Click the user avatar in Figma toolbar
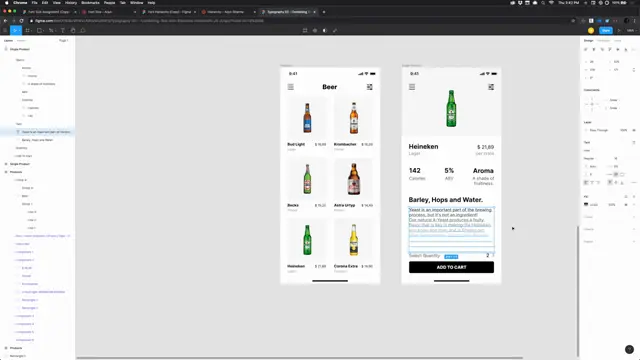The height and width of the screenshot is (360, 640). [x=591, y=30]
